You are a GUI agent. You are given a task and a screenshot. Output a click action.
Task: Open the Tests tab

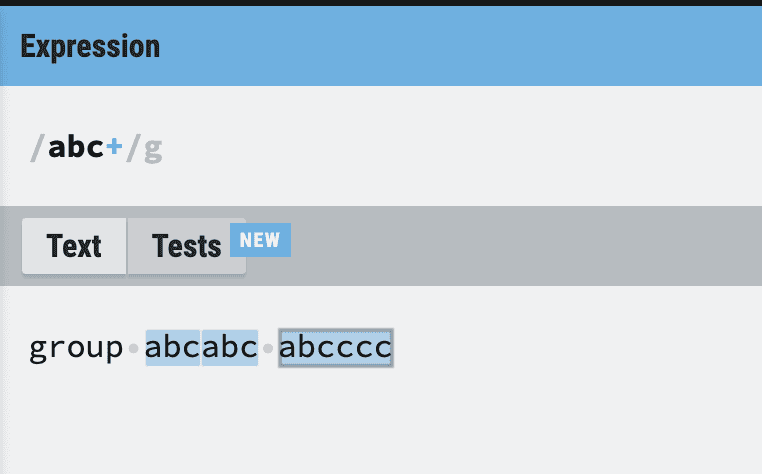pyautogui.click(x=187, y=246)
